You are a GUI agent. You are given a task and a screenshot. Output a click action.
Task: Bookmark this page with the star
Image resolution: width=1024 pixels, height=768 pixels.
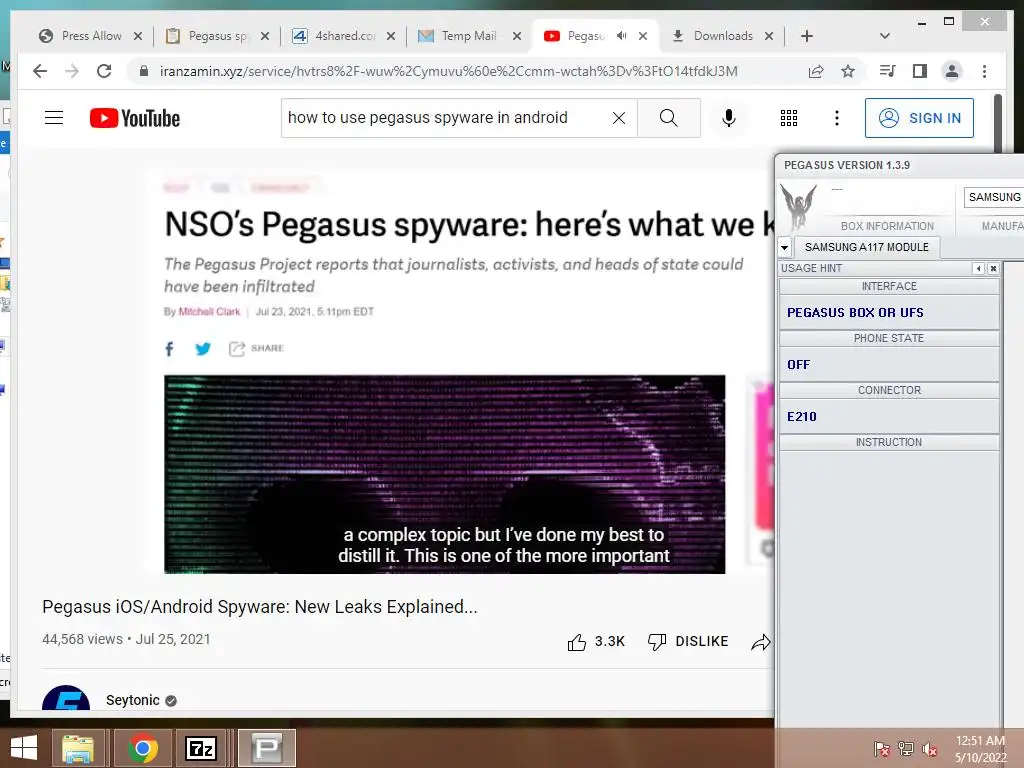coord(848,71)
